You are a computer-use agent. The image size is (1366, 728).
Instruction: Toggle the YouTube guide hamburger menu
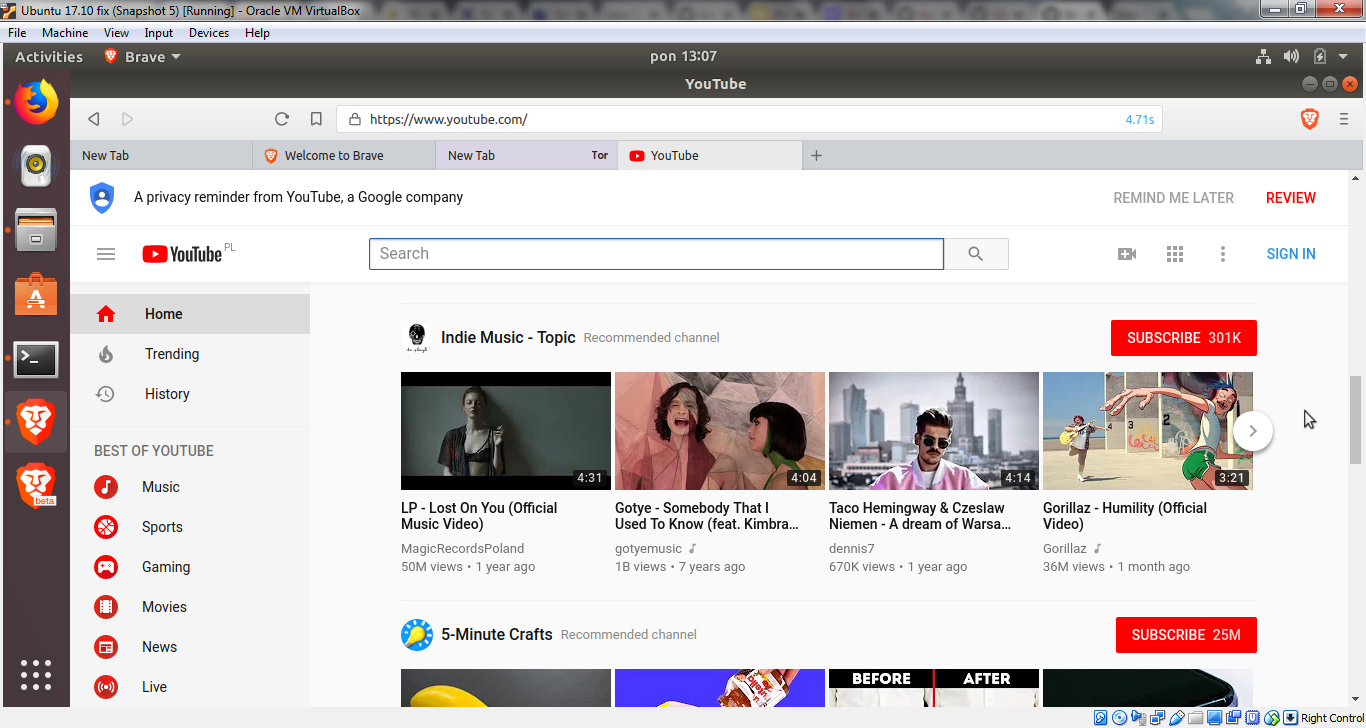click(x=106, y=254)
